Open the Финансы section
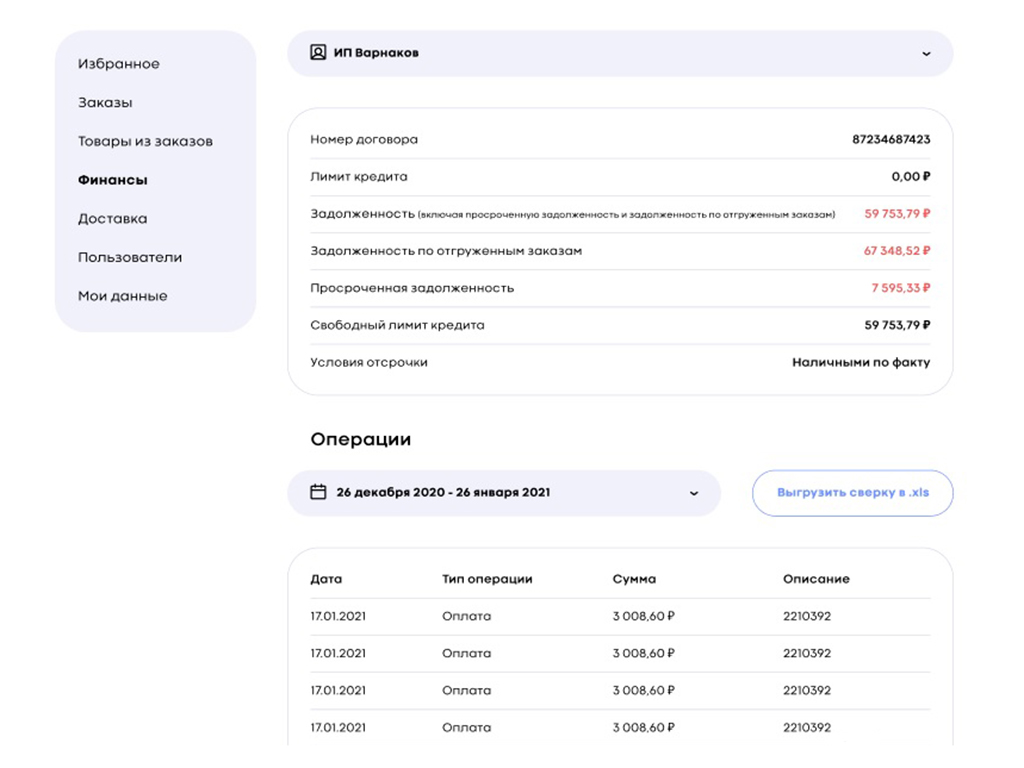This screenshot has width=1024, height=768. tap(112, 180)
